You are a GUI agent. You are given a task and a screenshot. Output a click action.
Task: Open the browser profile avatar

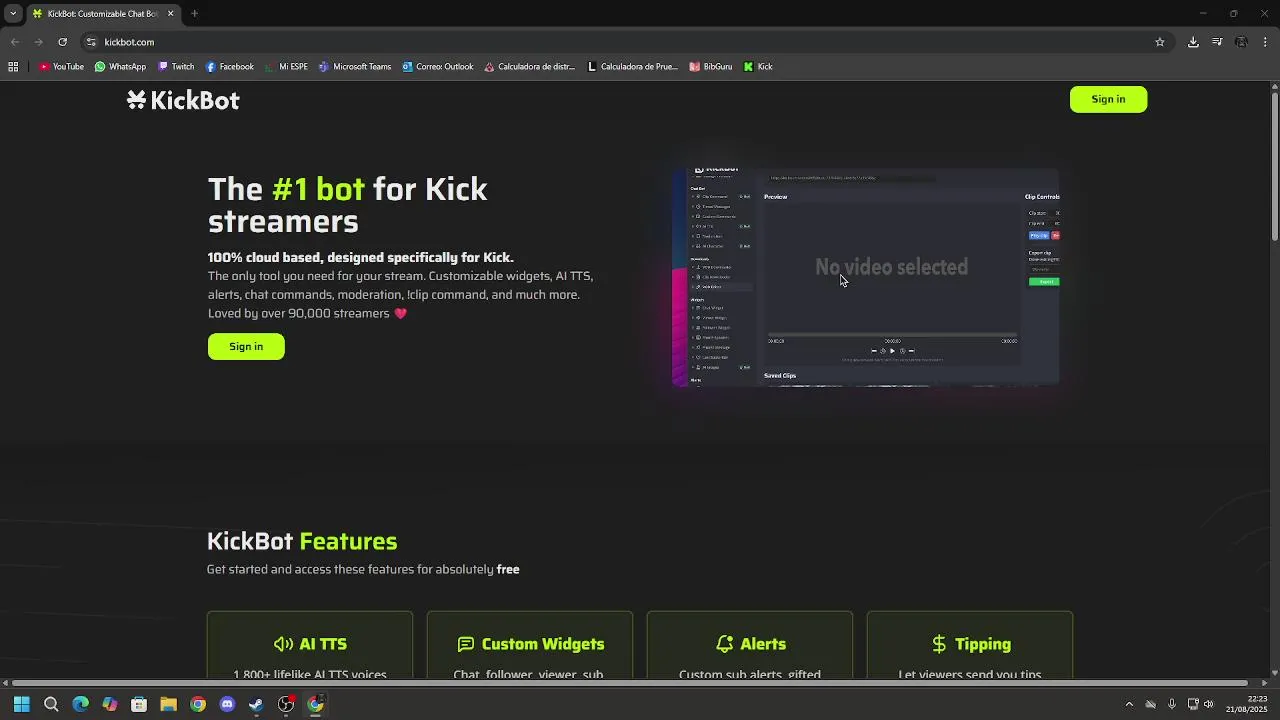click(1241, 42)
